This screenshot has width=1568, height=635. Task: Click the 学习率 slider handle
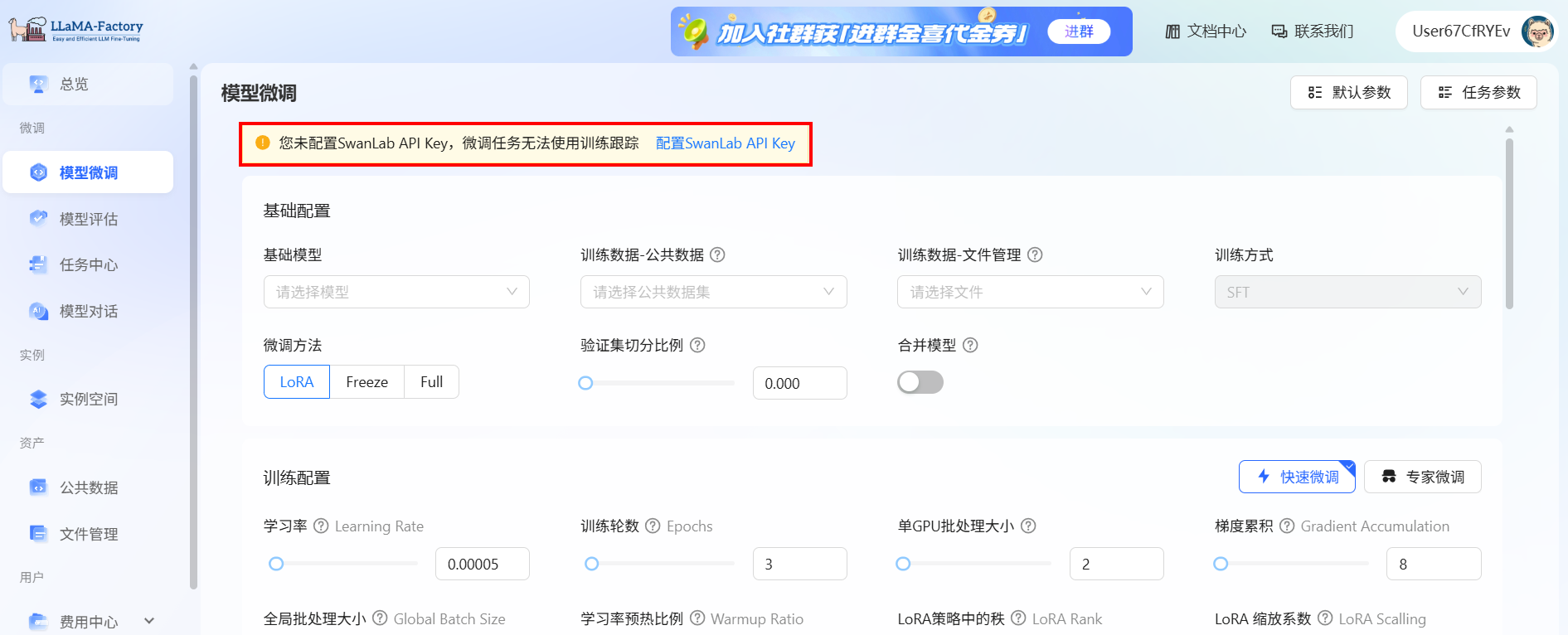[277, 564]
